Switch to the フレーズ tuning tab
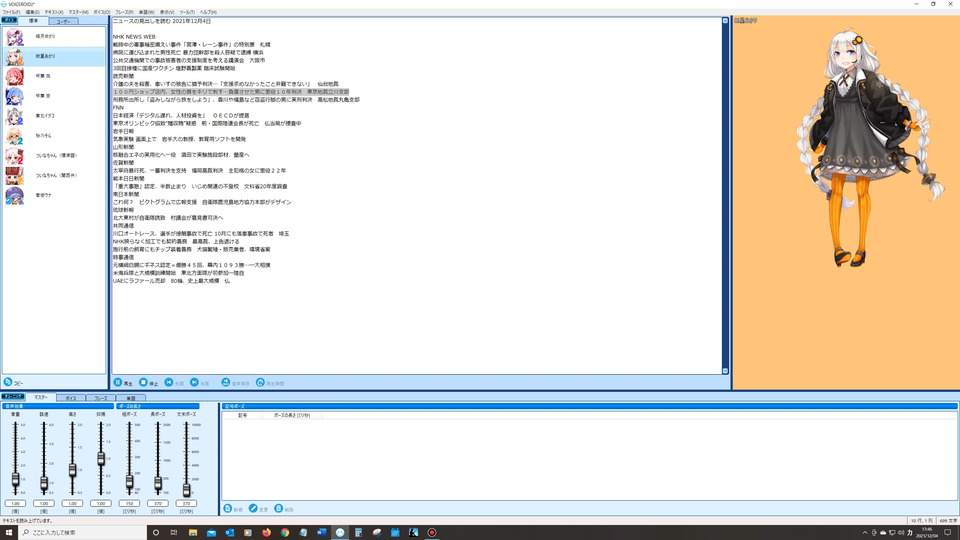Screen dimensions: 960x540 (101, 398)
